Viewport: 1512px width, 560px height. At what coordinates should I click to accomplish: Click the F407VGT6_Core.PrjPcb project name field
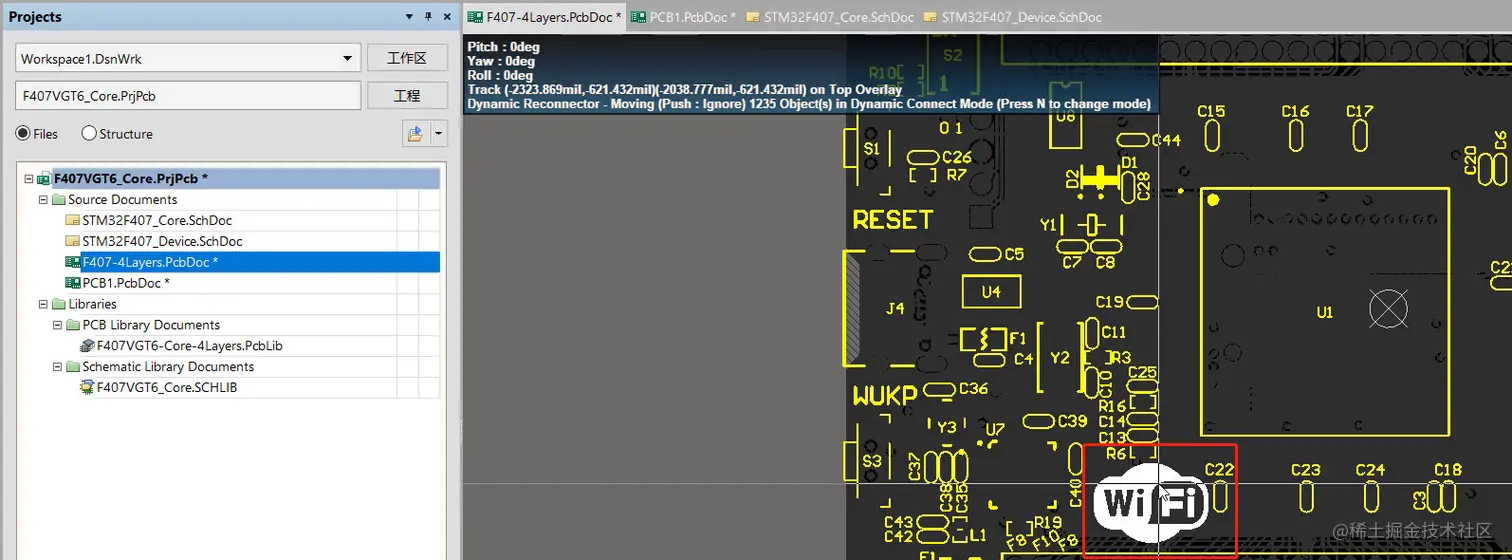(x=188, y=96)
